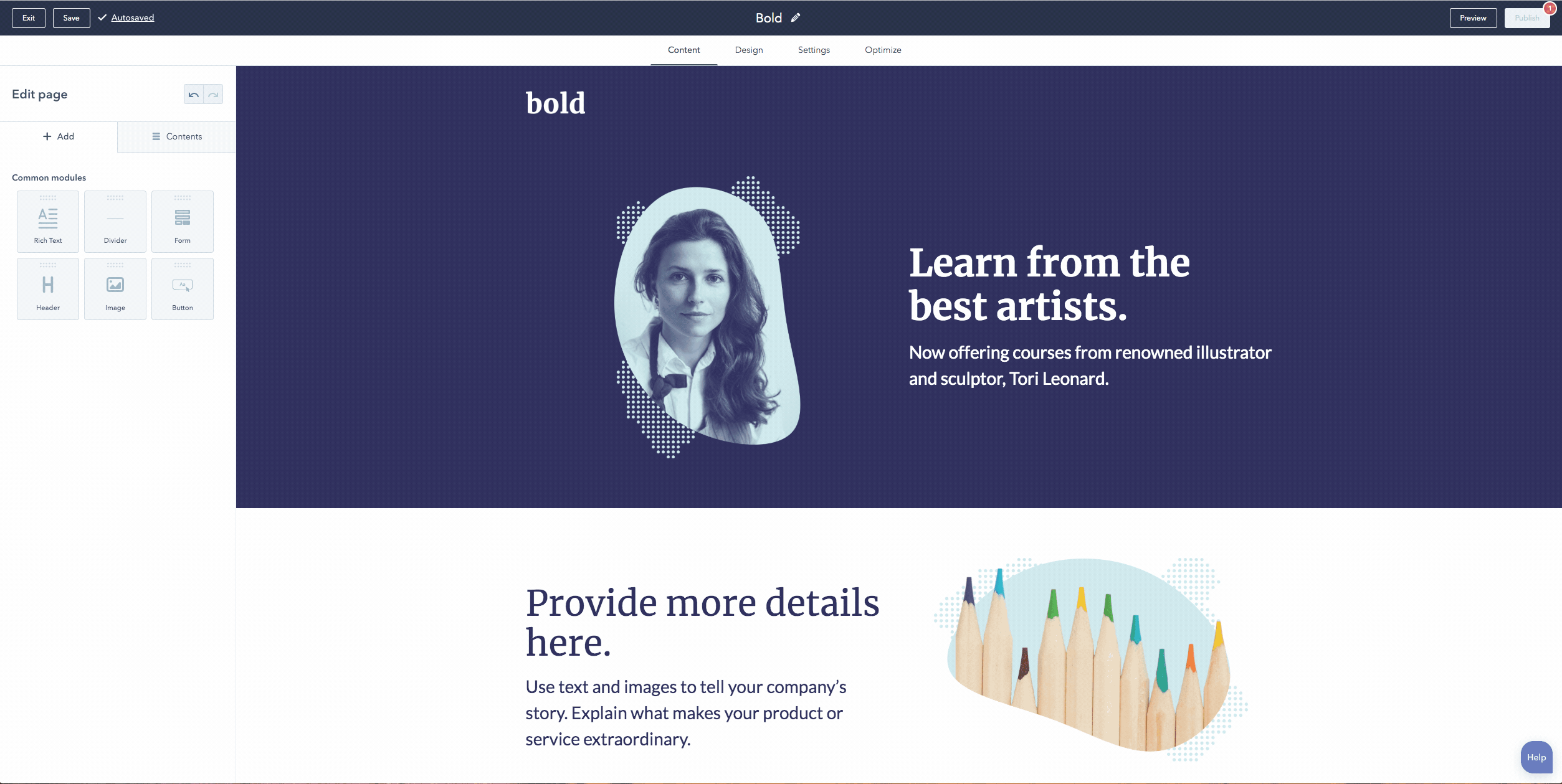1562x784 pixels.
Task: Click the Help button in bottom right
Action: pos(1535,756)
